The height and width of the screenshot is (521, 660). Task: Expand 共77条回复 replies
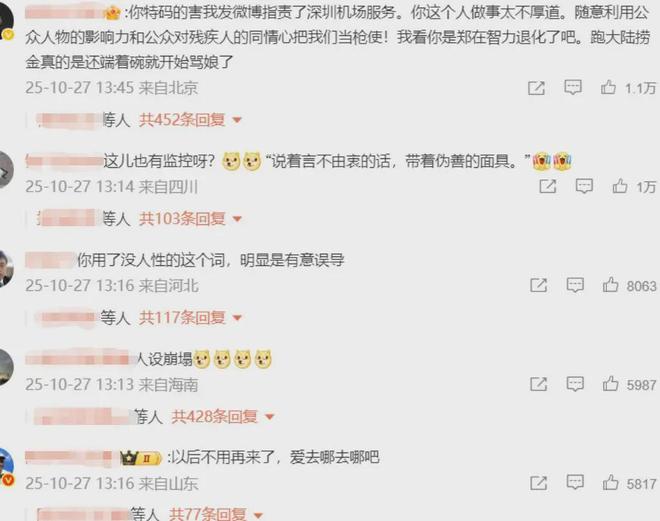click(216, 514)
